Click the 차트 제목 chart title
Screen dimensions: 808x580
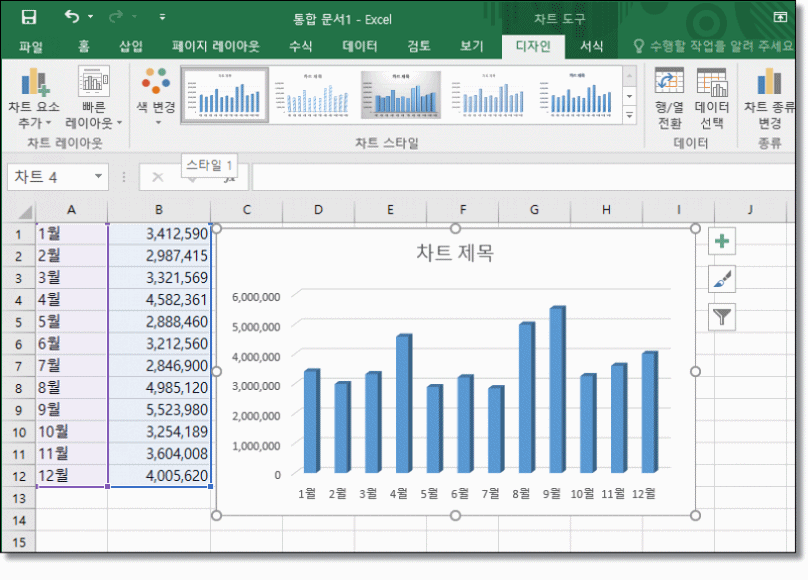(x=455, y=253)
